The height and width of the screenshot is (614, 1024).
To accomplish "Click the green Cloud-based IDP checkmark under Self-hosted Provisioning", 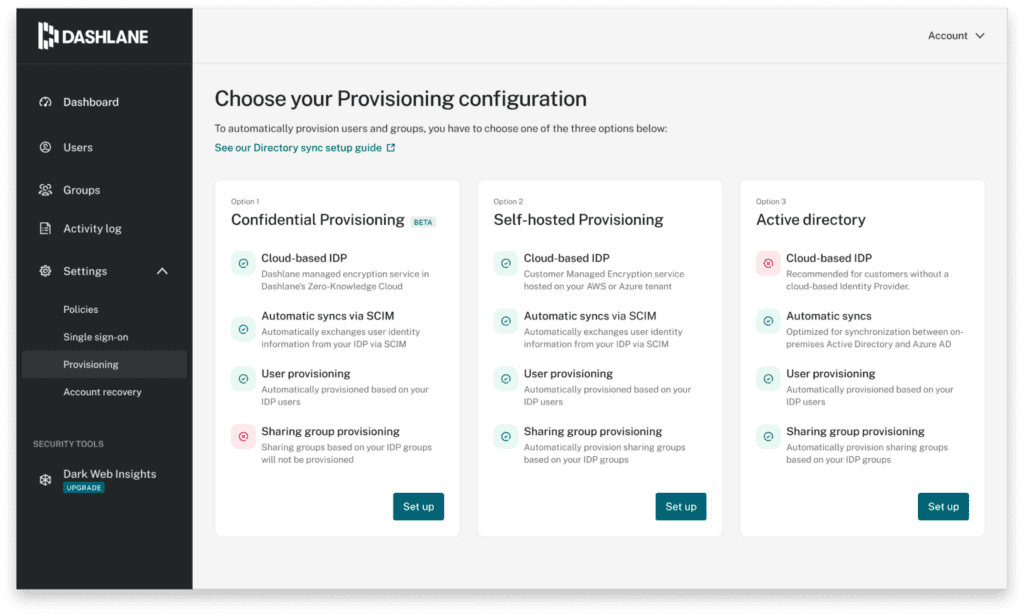I will [x=504, y=263].
